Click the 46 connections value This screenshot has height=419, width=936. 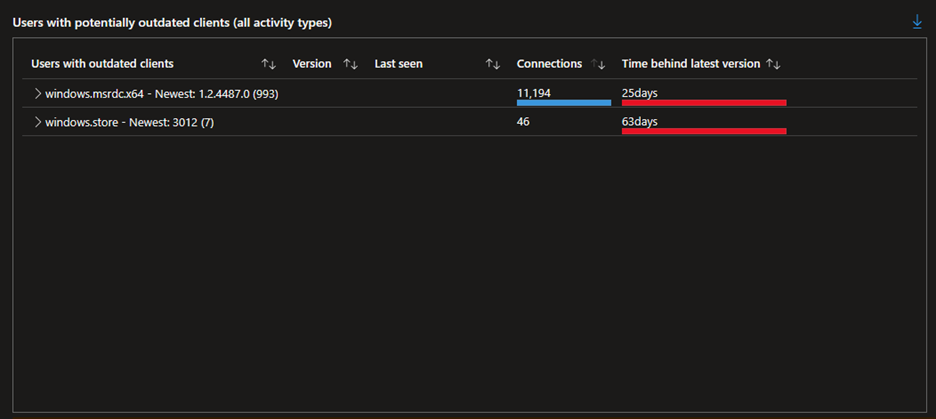click(523, 121)
